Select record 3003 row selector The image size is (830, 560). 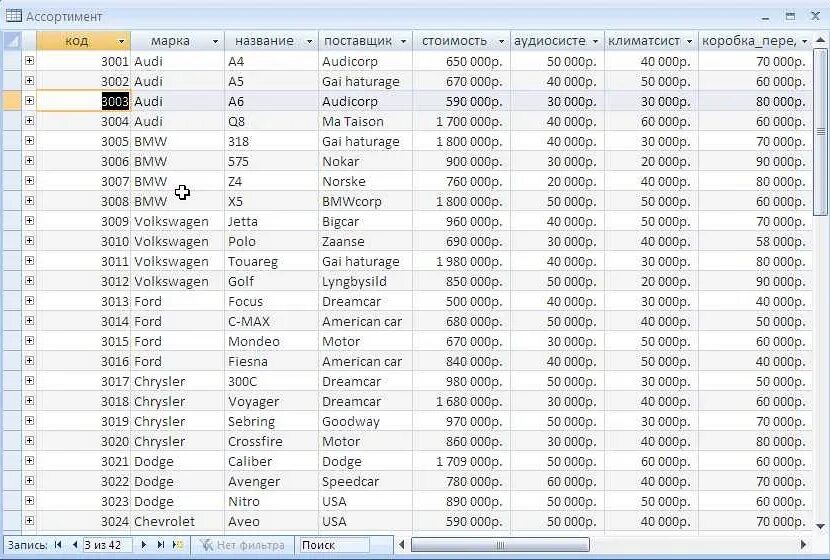(x=12, y=101)
